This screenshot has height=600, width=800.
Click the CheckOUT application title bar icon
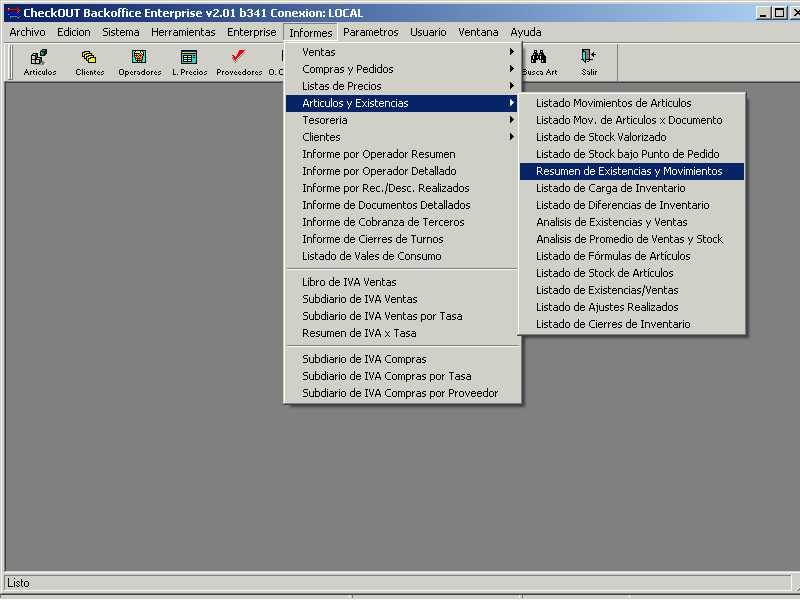click(13, 12)
